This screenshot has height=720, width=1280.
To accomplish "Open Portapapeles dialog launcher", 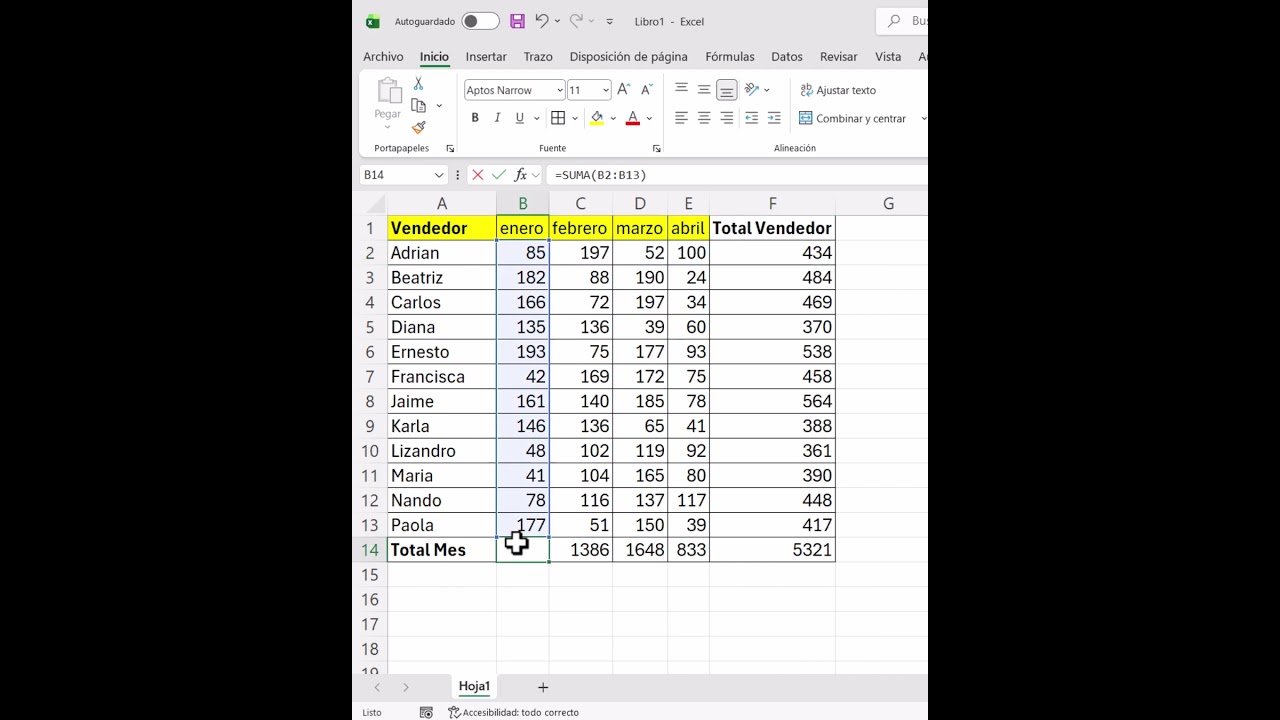I will tap(450, 148).
